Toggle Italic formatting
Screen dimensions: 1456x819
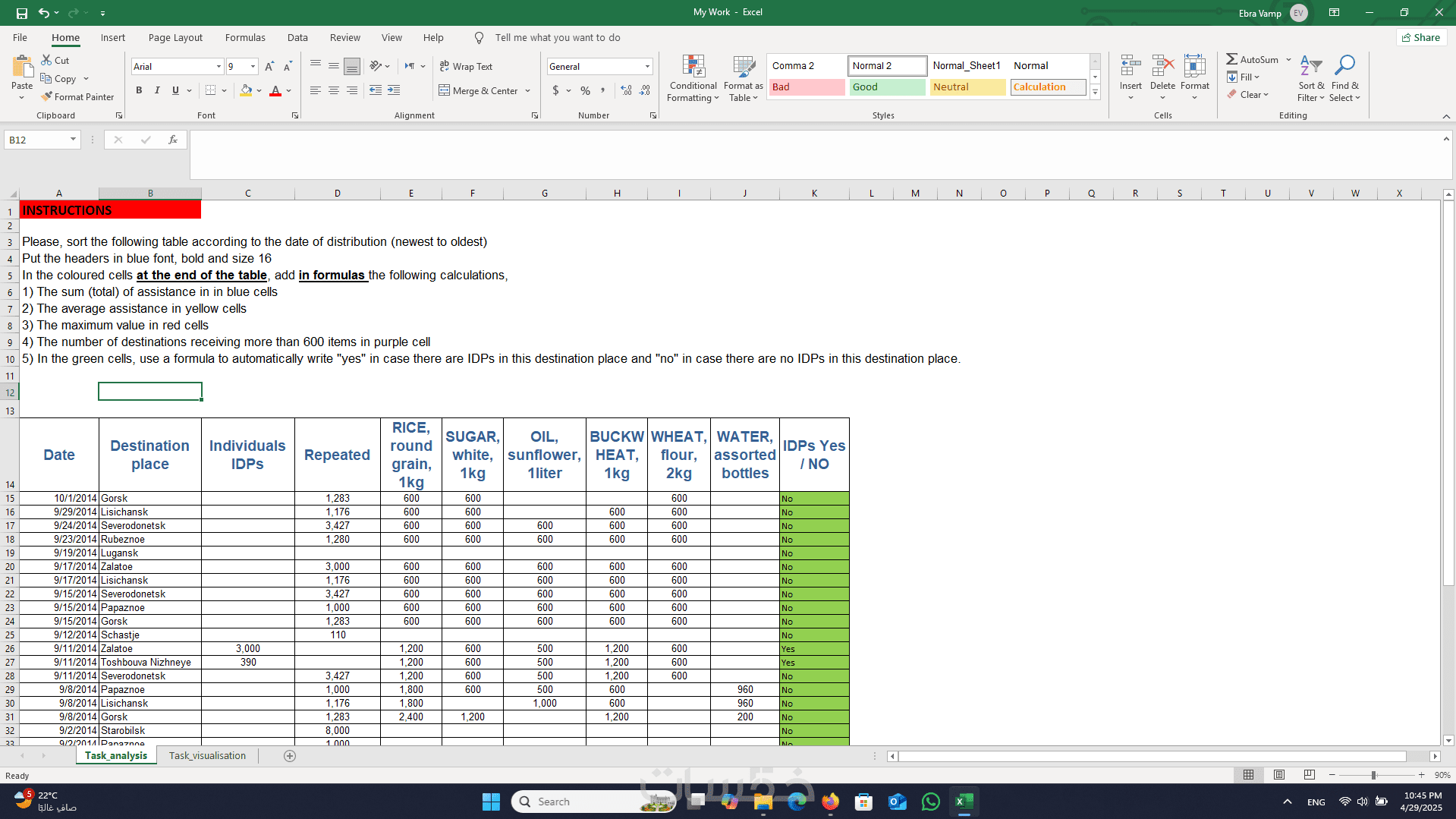coord(157,90)
